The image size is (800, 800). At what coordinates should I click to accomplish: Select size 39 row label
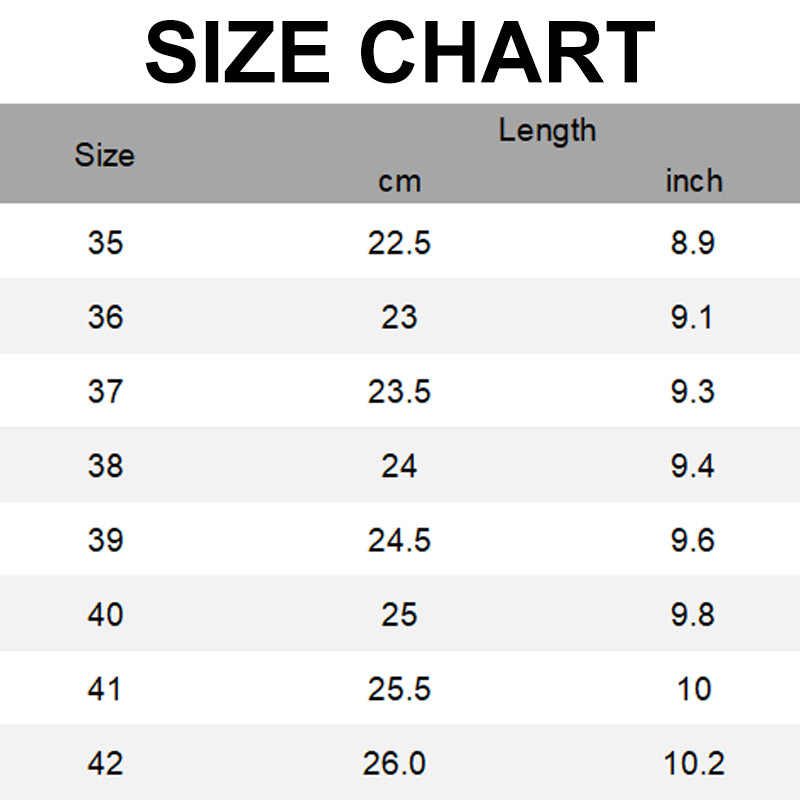coord(105,540)
